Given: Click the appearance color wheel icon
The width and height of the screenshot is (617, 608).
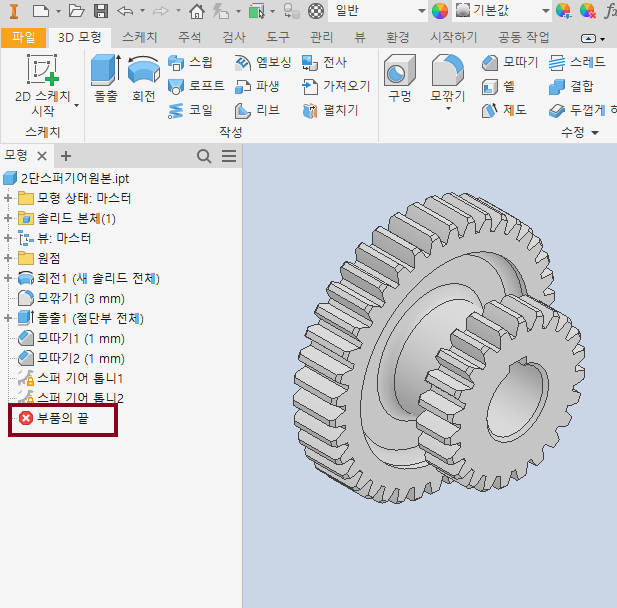Looking at the screenshot, I should click(x=440, y=11).
